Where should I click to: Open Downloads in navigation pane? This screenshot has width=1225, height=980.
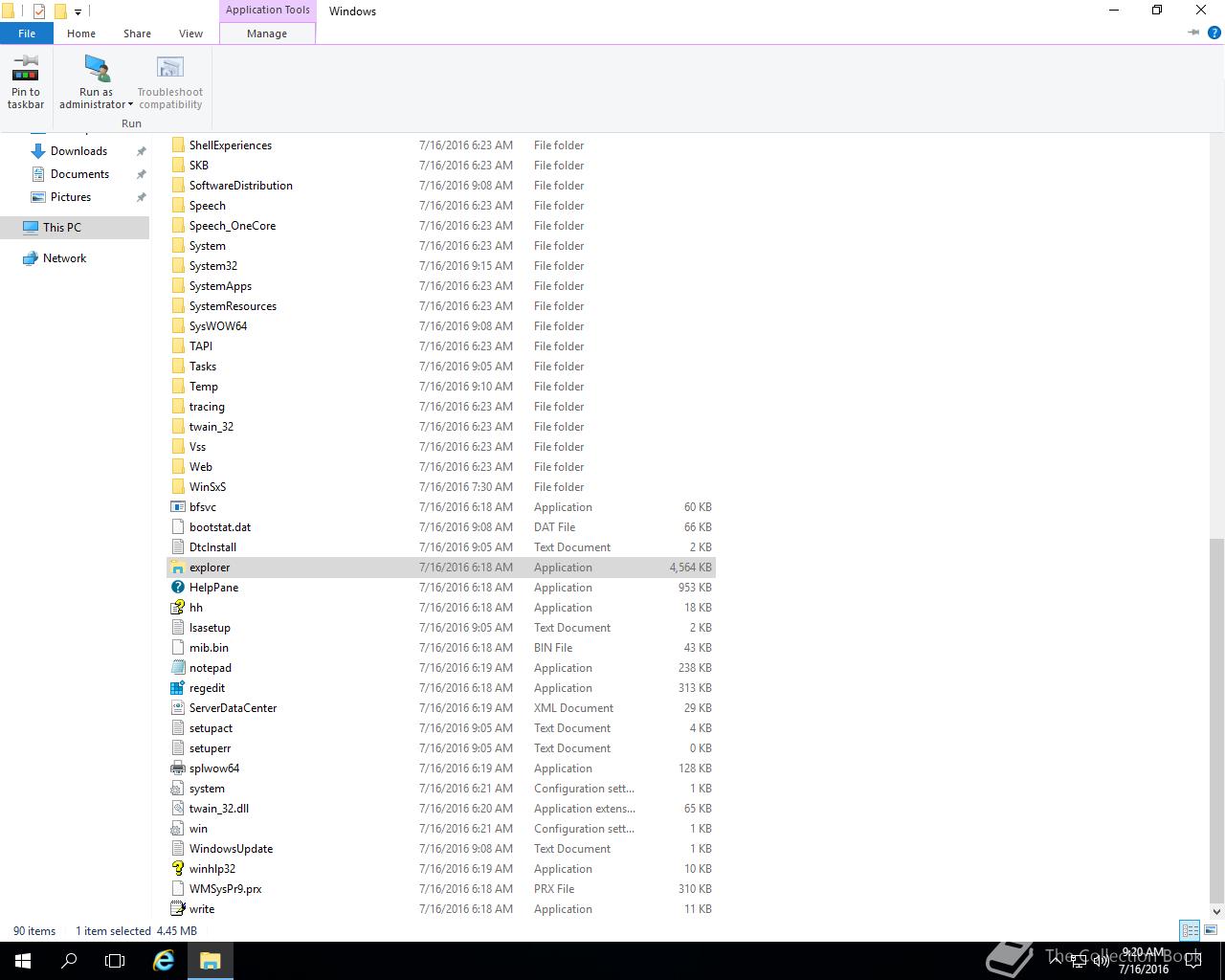tap(78, 151)
